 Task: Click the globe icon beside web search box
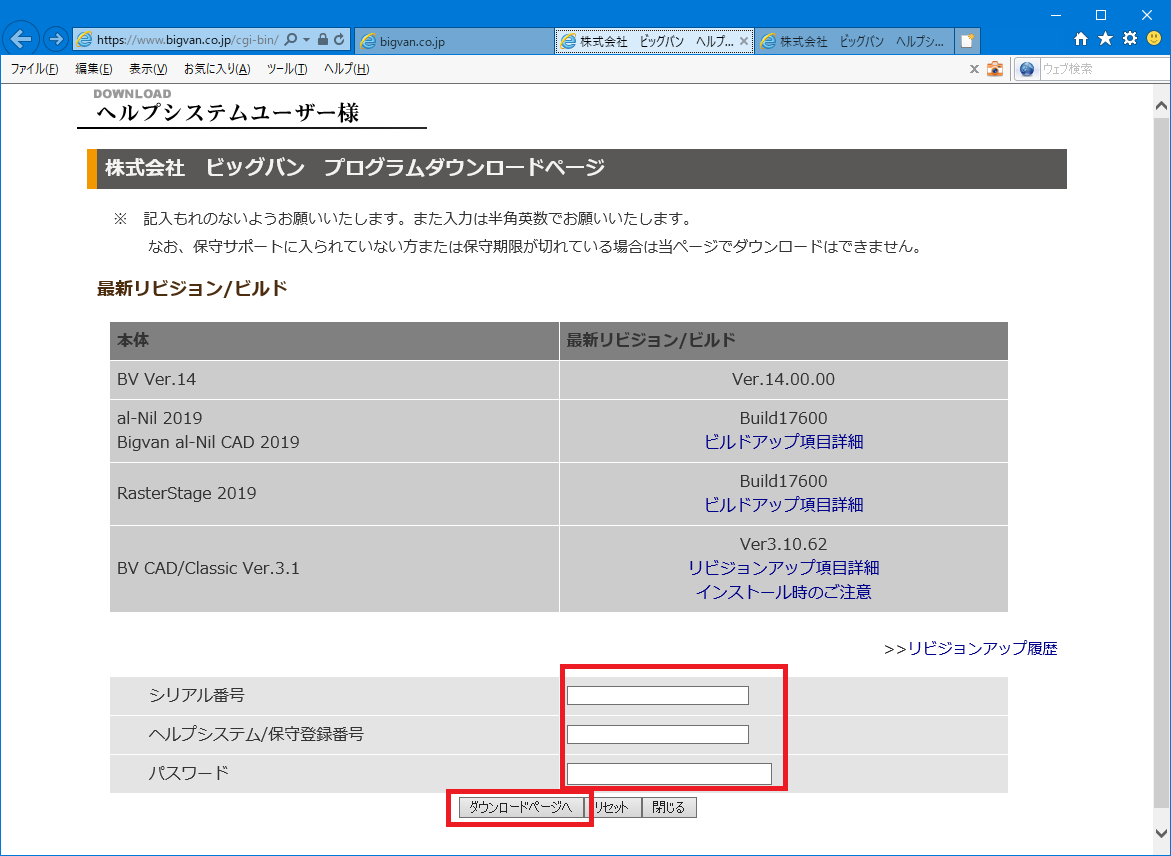pyautogui.click(x=1027, y=69)
